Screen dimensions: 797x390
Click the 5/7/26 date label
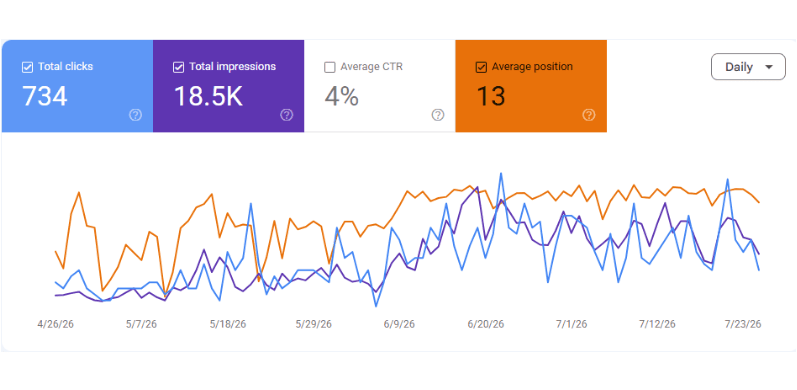tap(141, 324)
